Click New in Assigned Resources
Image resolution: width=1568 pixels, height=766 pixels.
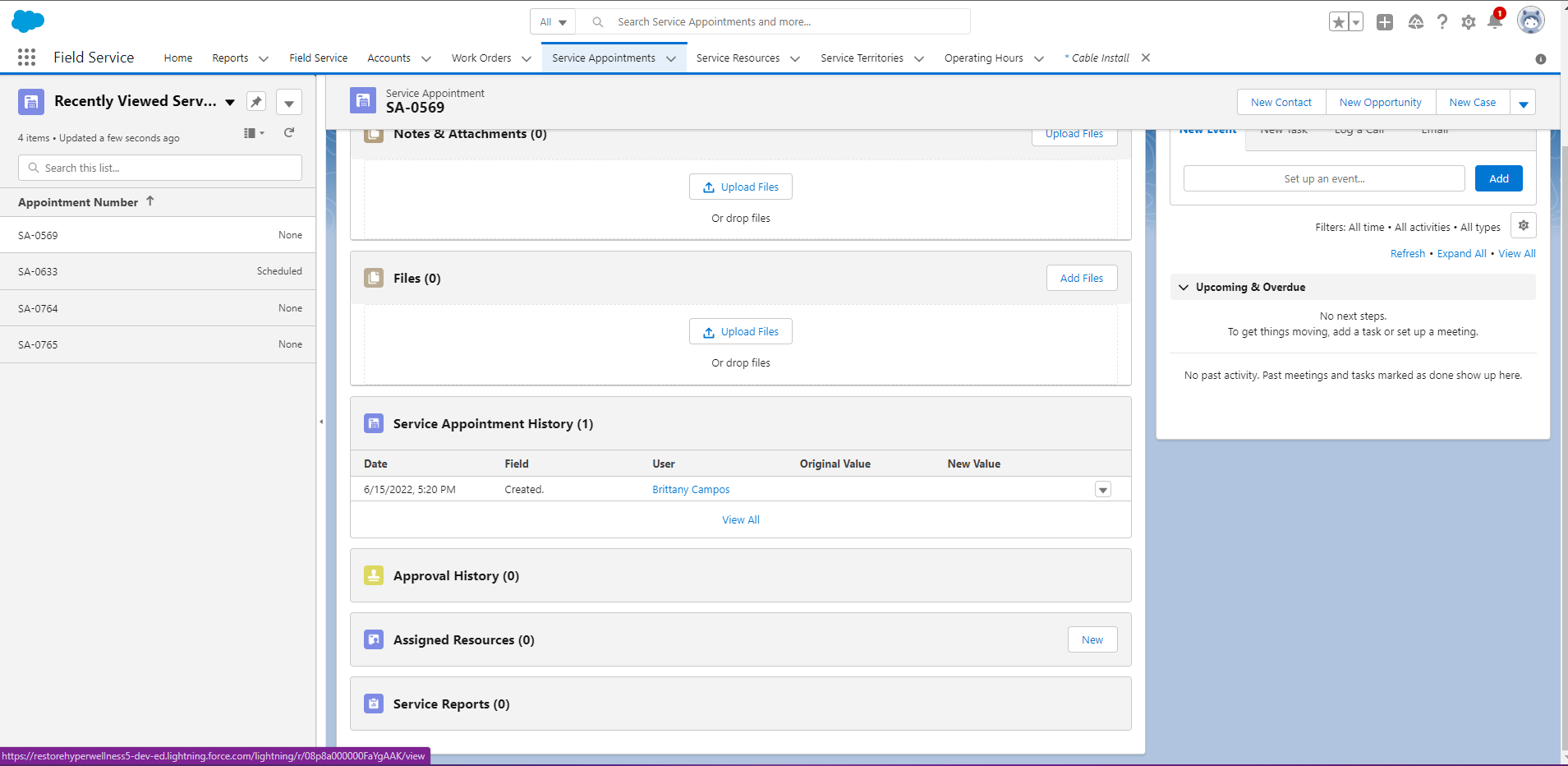click(1092, 639)
